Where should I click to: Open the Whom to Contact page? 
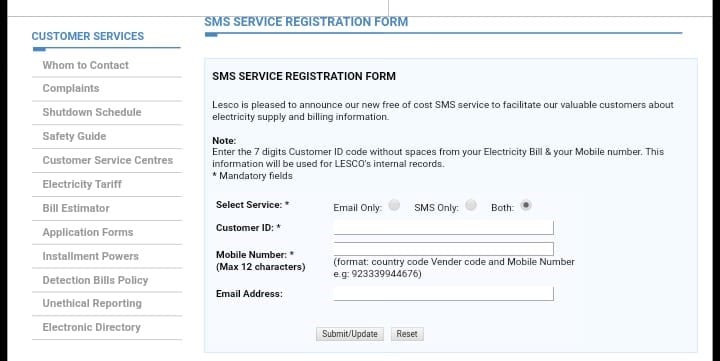pos(85,65)
